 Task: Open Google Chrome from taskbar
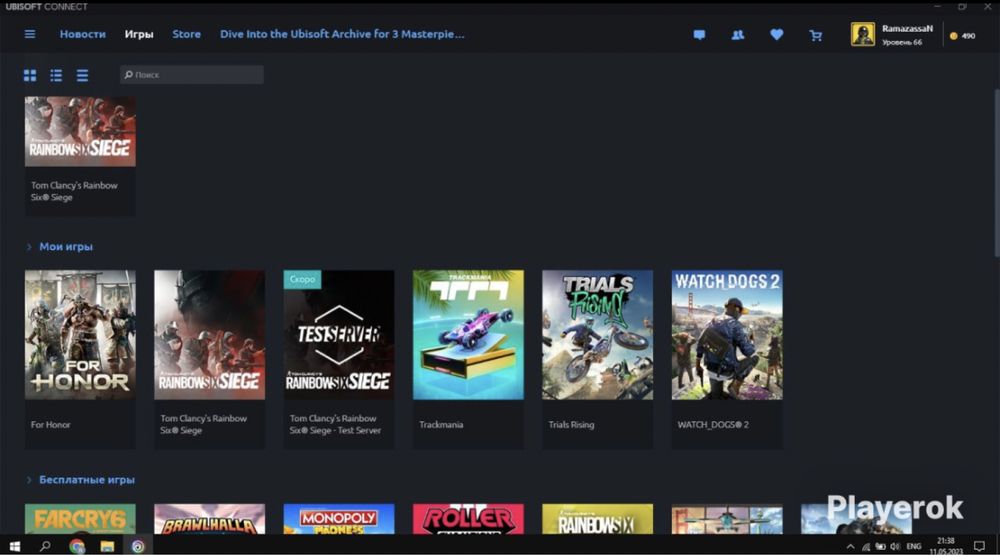point(77,546)
